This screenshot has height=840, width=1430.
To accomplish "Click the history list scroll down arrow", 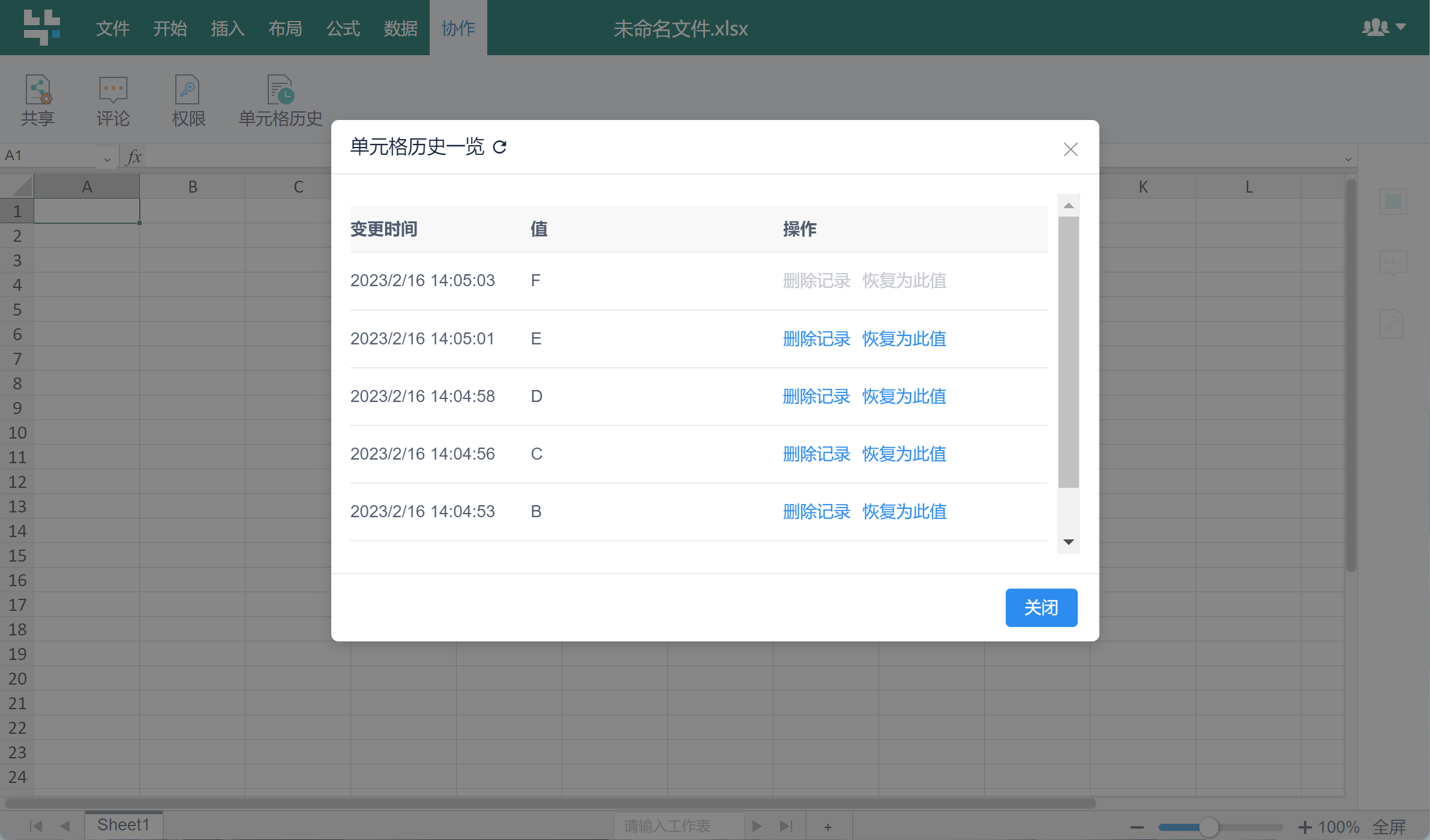I will (x=1068, y=542).
